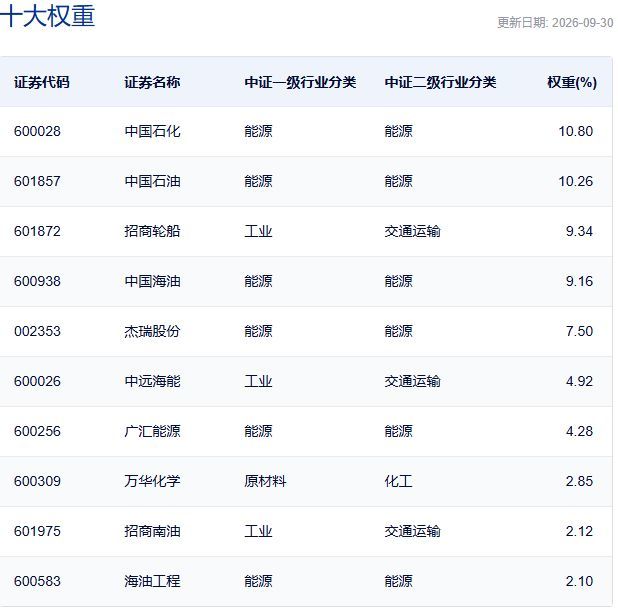Click weight value 2.10
618x613 pixels.
(x=579, y=581)
